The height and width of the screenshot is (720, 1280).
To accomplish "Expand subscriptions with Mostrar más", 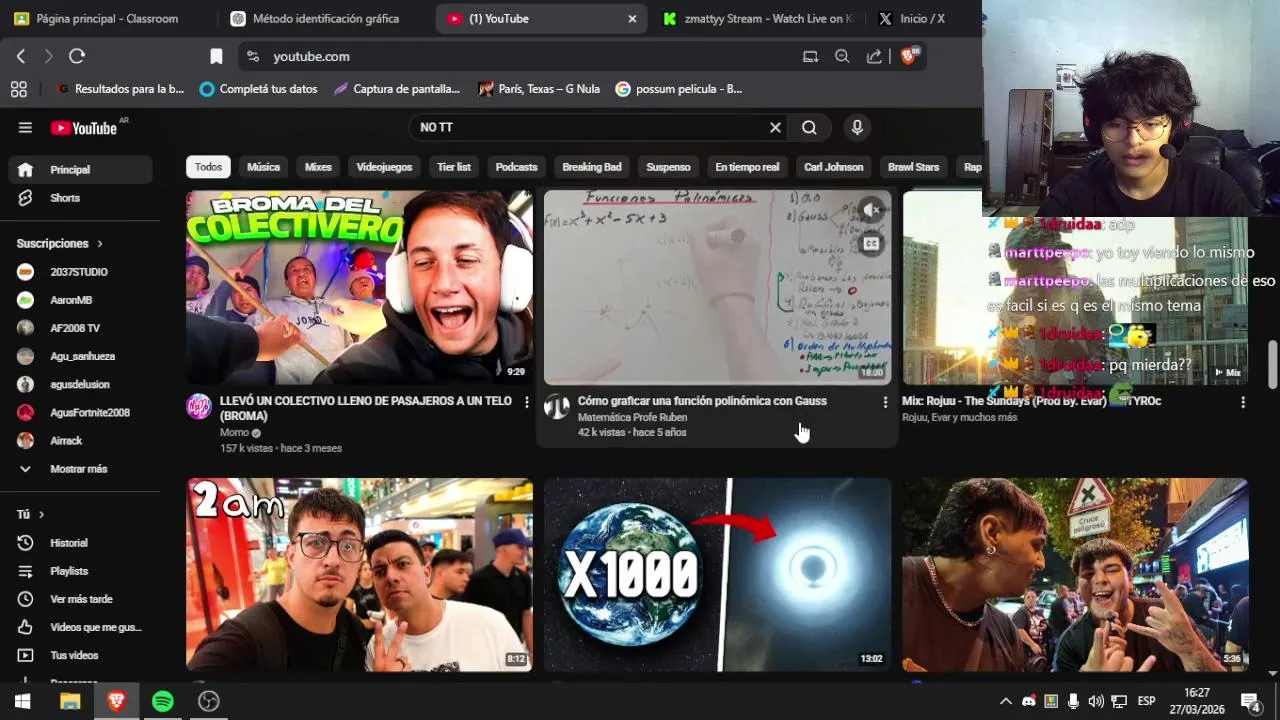I will pyautogui.click(x=80, y=469).
